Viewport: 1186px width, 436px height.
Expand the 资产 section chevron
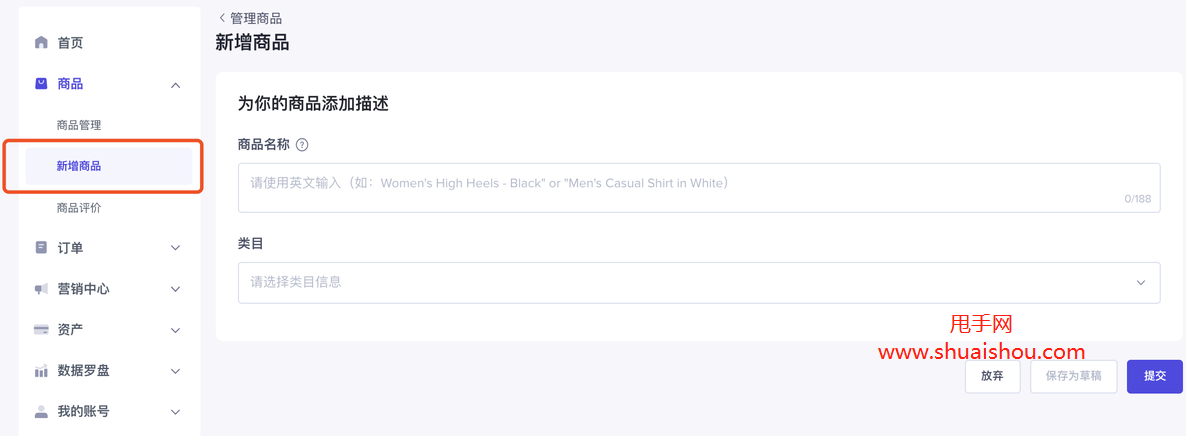click(176, 330)
